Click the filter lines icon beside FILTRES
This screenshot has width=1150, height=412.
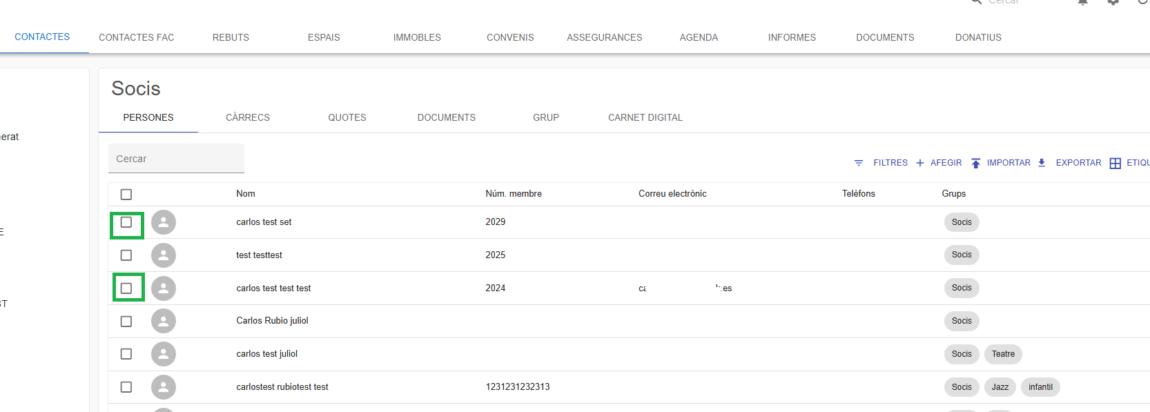tap(859, 163)
